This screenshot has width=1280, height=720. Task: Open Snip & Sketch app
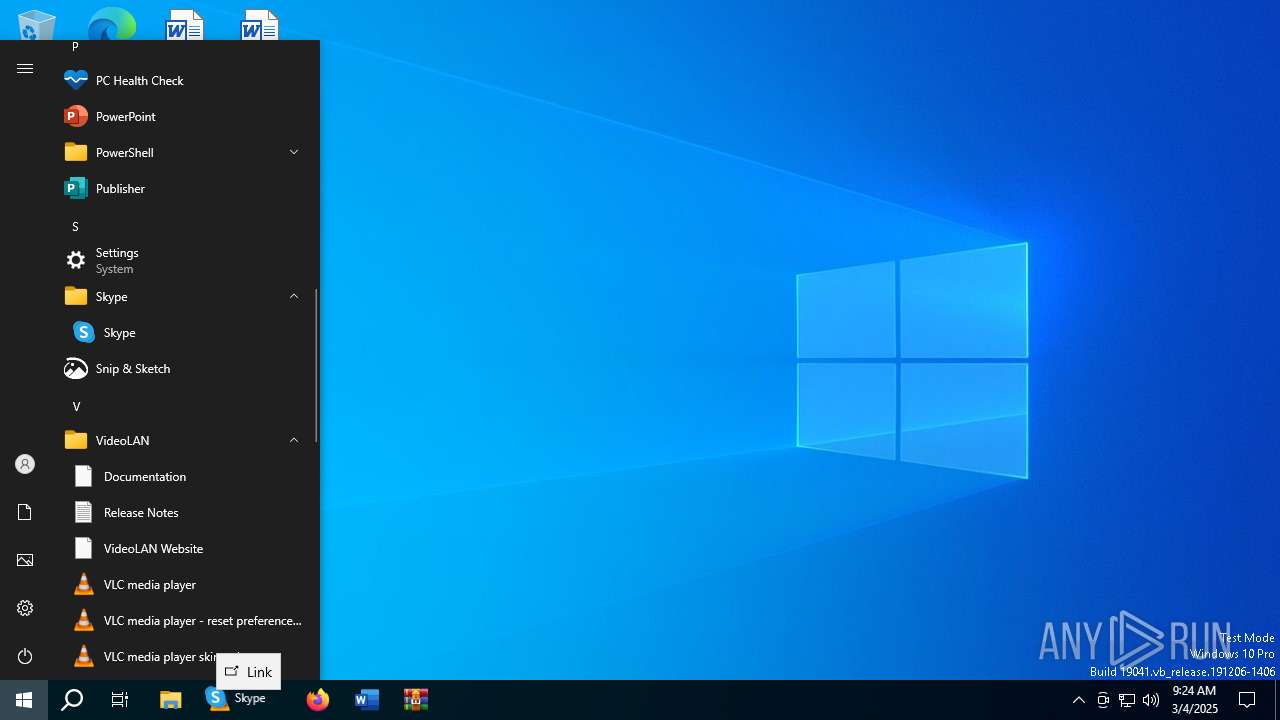[182, 368]
